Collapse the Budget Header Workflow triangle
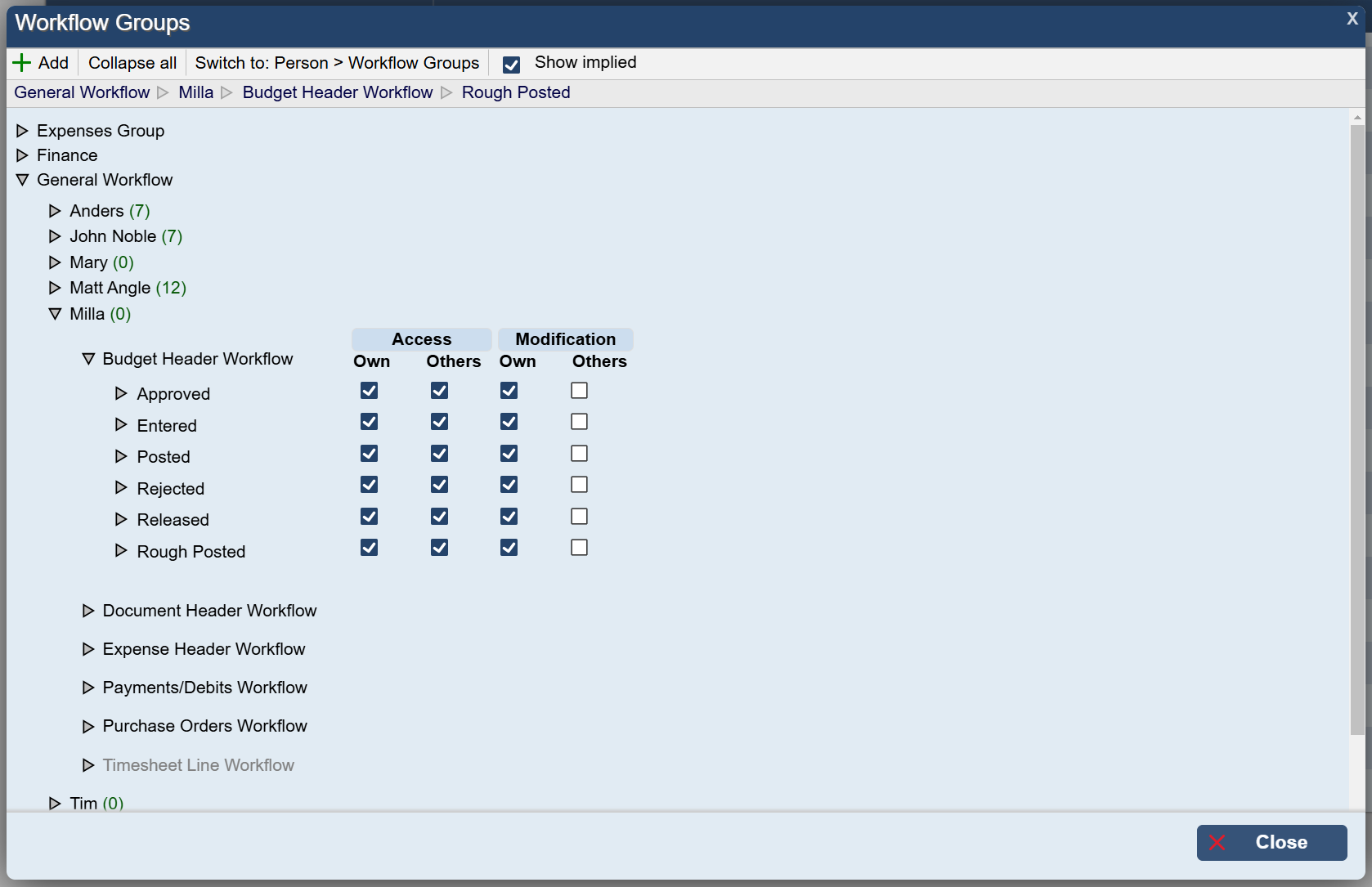 click(88, 359)
